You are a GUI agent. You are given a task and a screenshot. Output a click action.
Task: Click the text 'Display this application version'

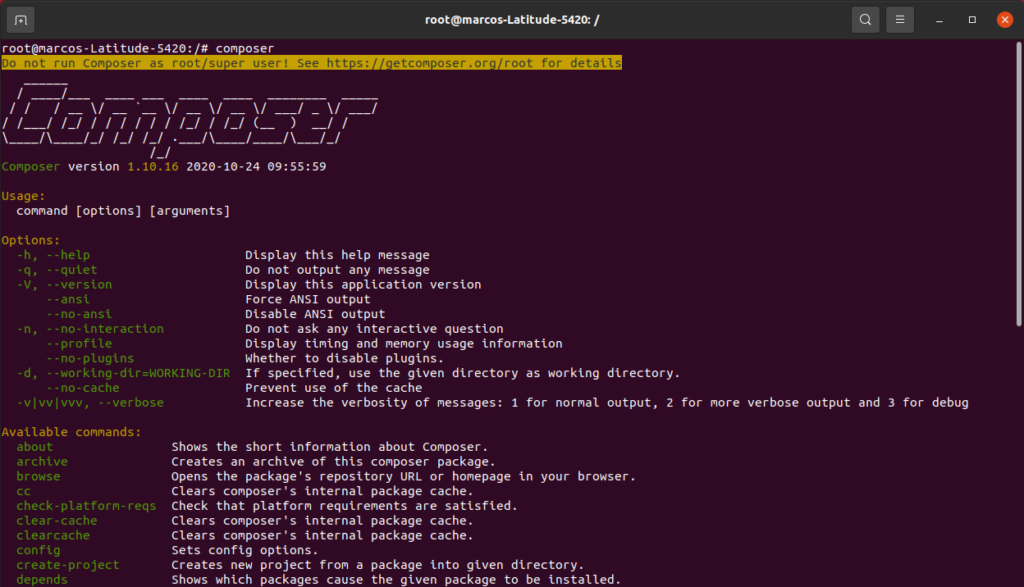[x=363, y=285]
